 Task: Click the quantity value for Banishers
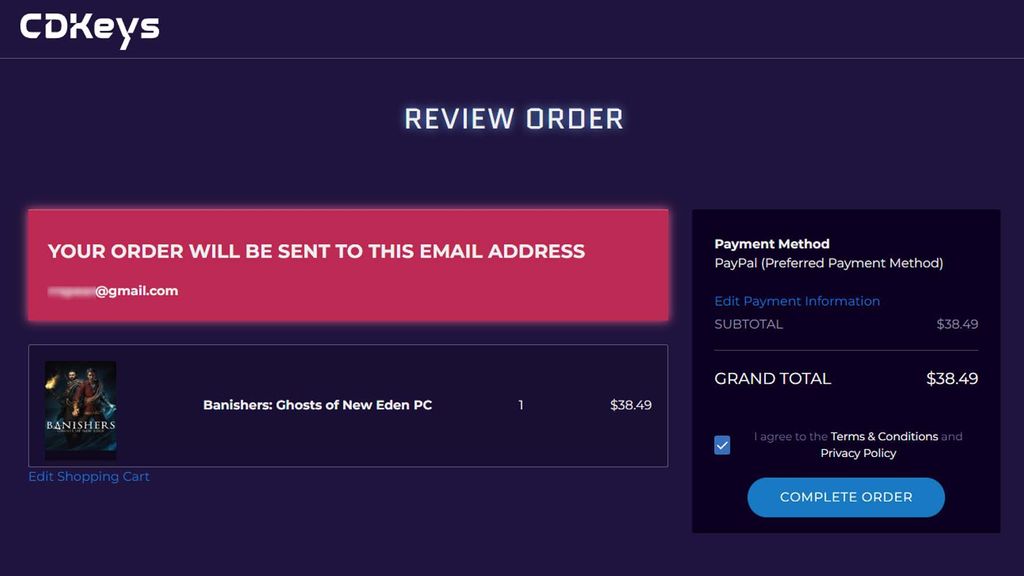pos(520,405)
